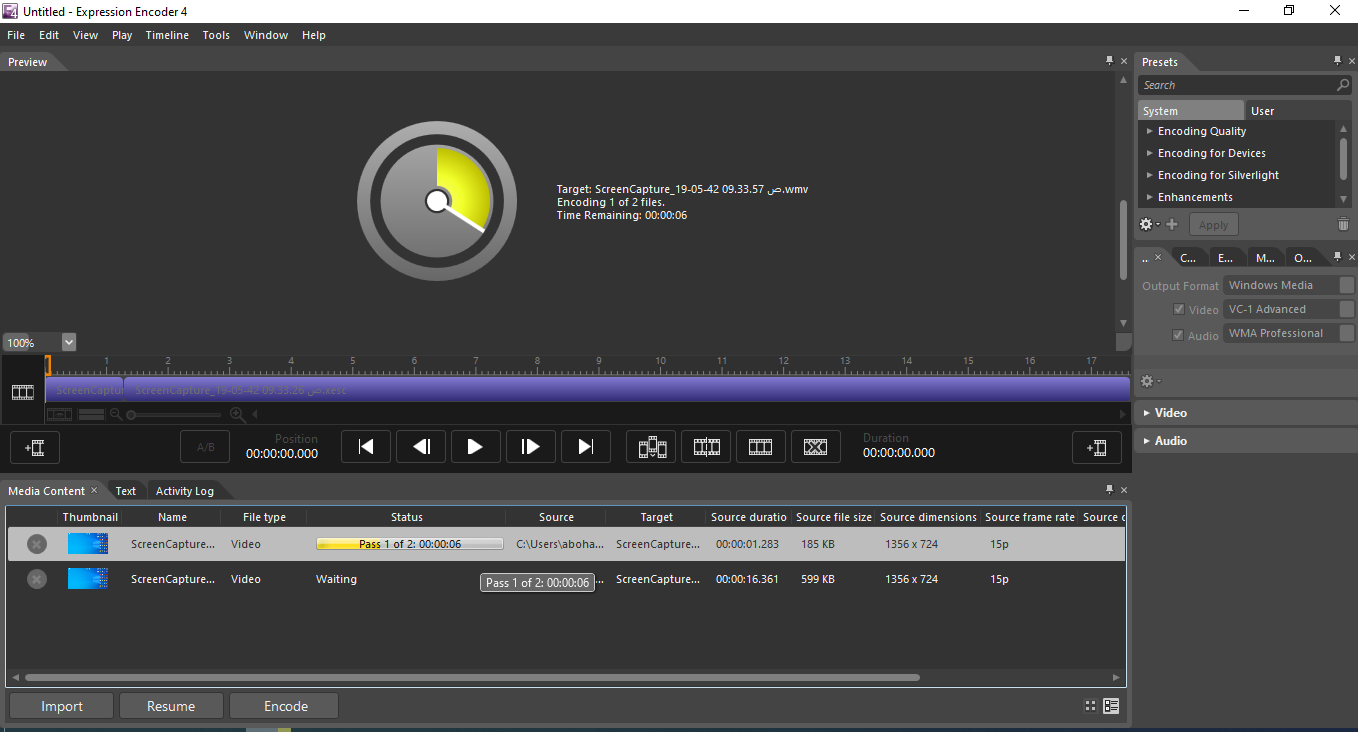Add a new preset with plus icon
1358x732 pixels.
point(1172,224)
